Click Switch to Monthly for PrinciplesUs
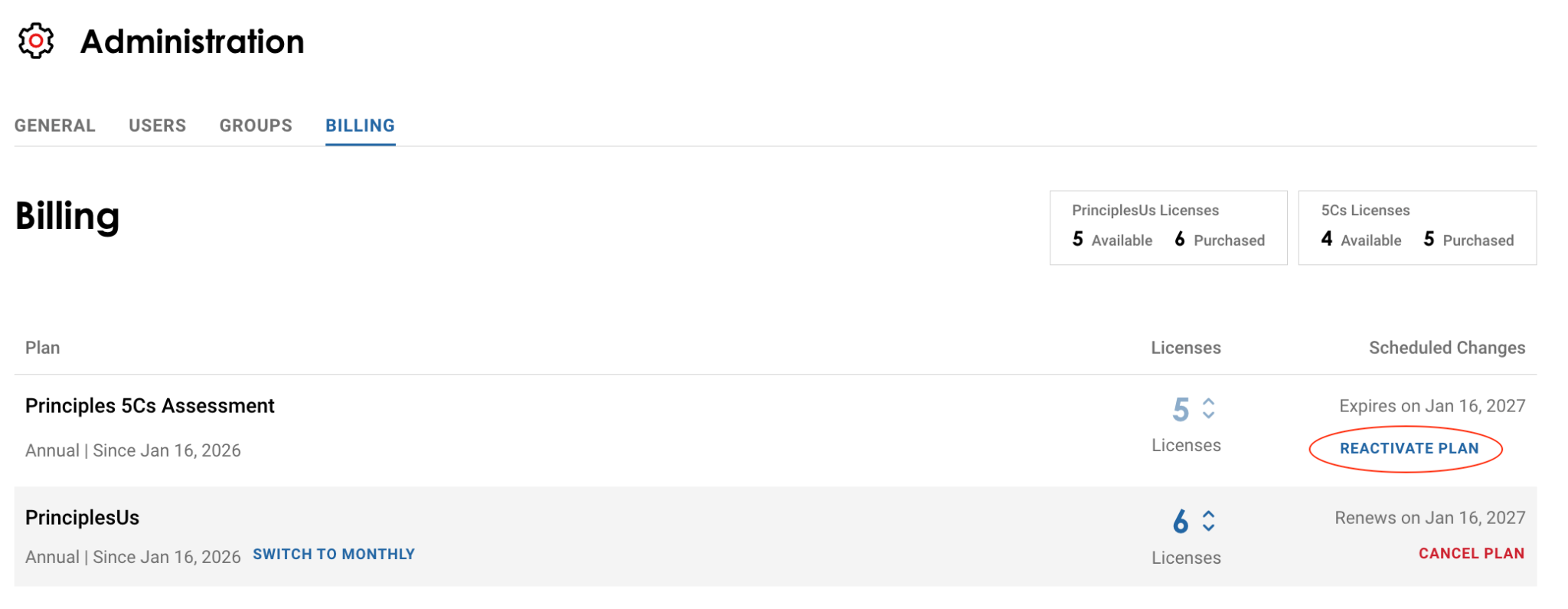The image size is (1568, 609). pos(334,554)
